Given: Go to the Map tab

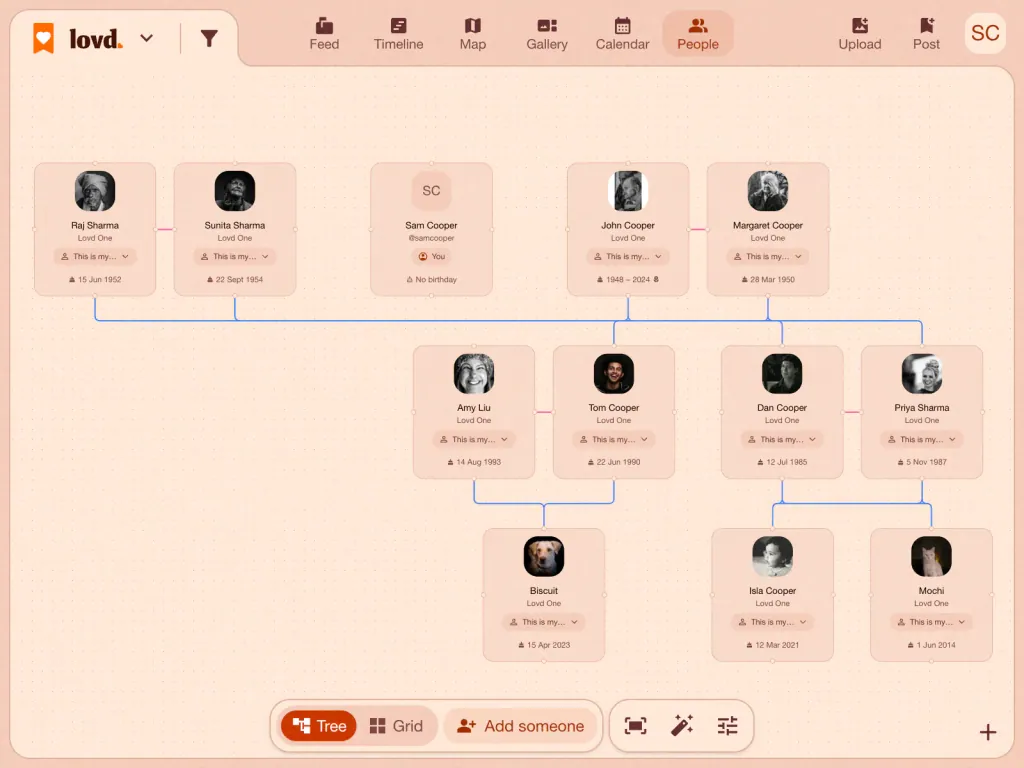Looking at the screenshot, I should tap(473, 35).
